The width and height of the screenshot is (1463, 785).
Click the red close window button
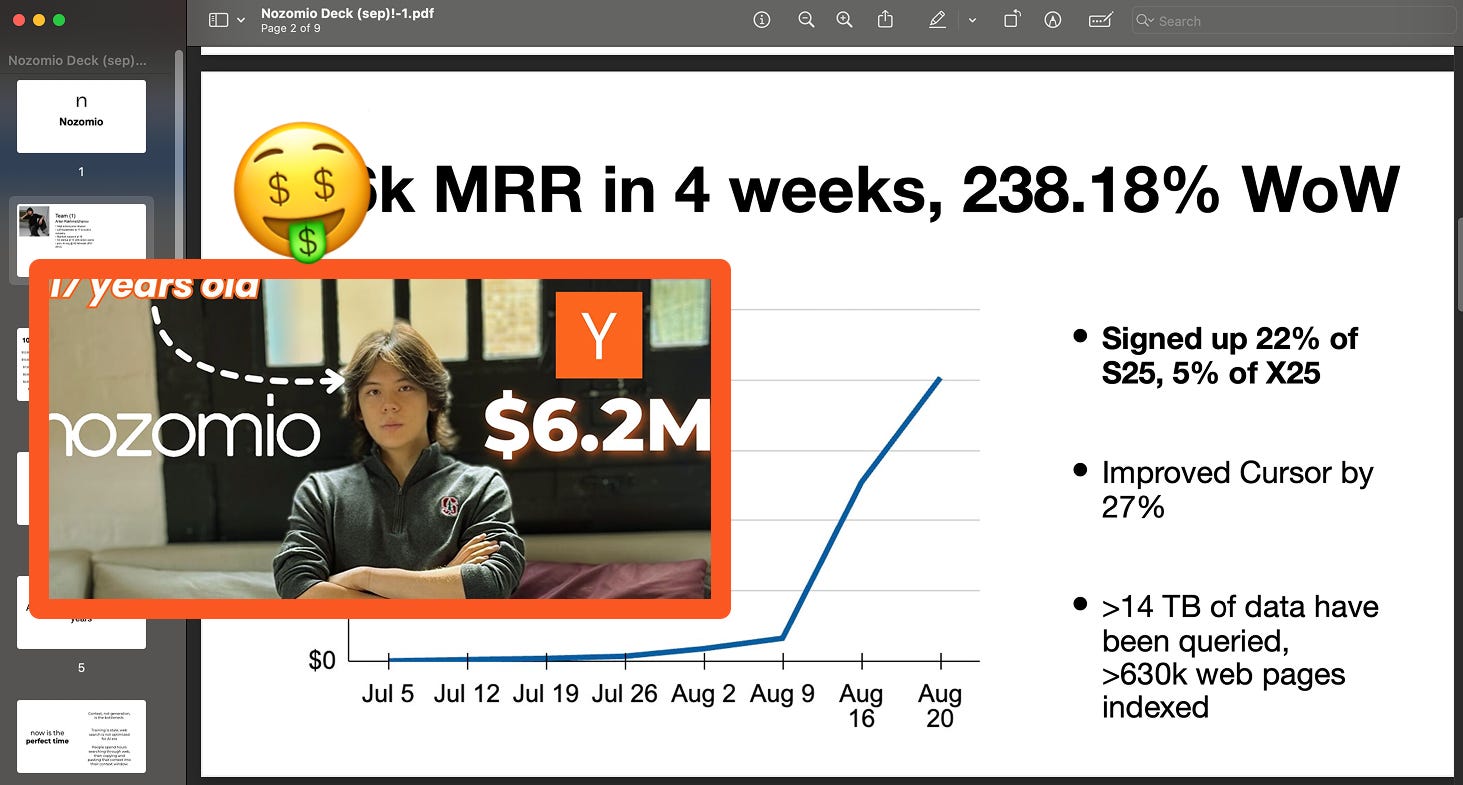click(20, 20)
